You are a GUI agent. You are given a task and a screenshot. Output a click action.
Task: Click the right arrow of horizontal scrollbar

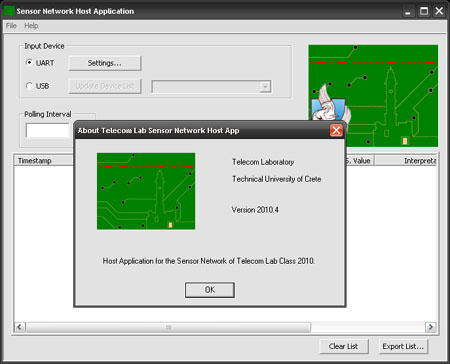pyautogui.click(x=430, y=327)
